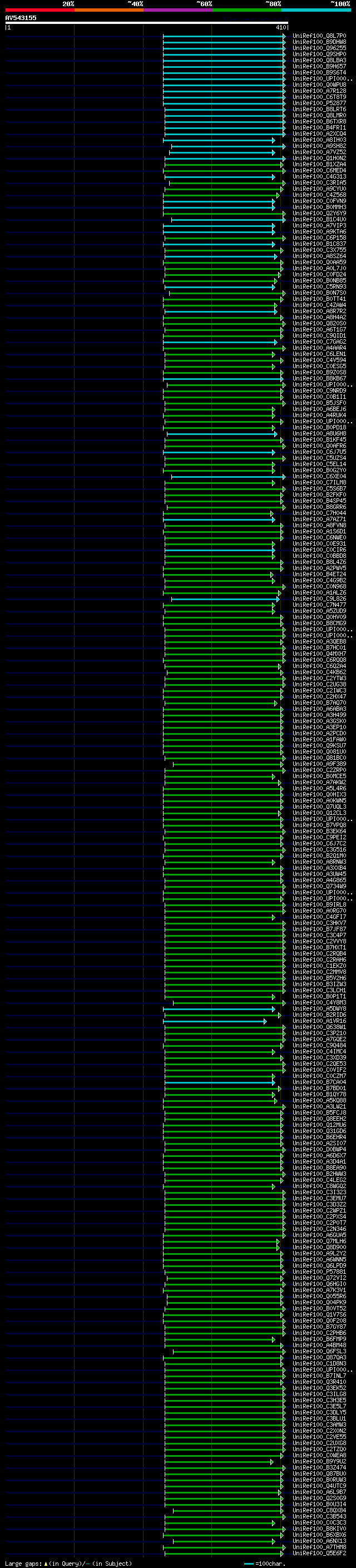Click the Large gaps legend text

click(68, 1563)
